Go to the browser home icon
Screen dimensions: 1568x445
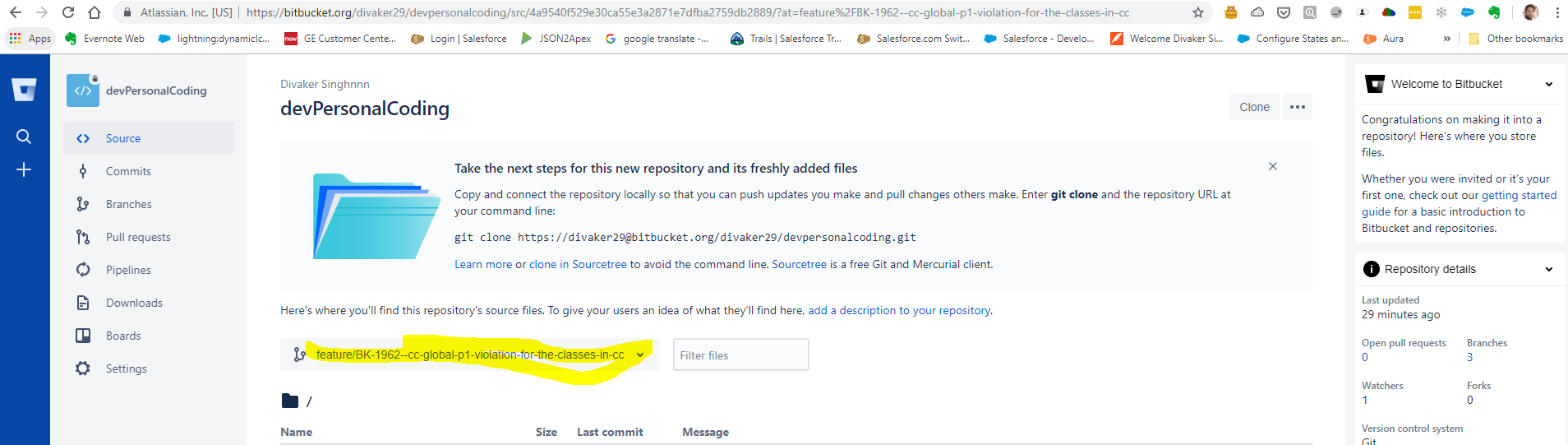point(95,12)
